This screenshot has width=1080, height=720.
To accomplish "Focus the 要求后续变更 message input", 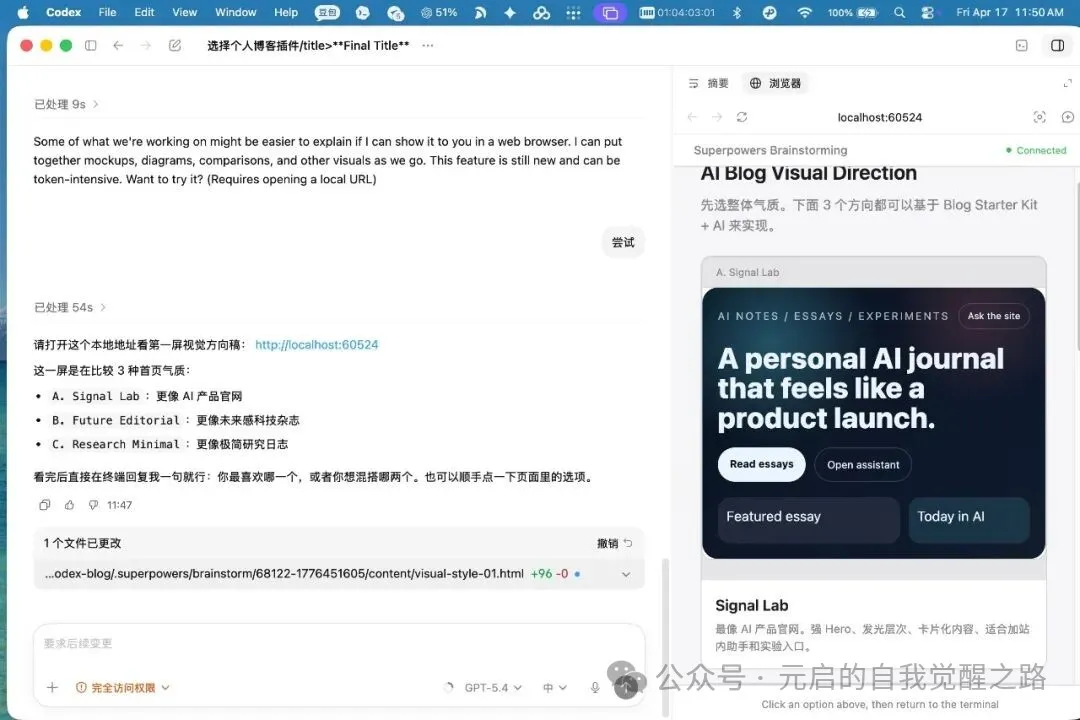I will [x=339, y=644].
